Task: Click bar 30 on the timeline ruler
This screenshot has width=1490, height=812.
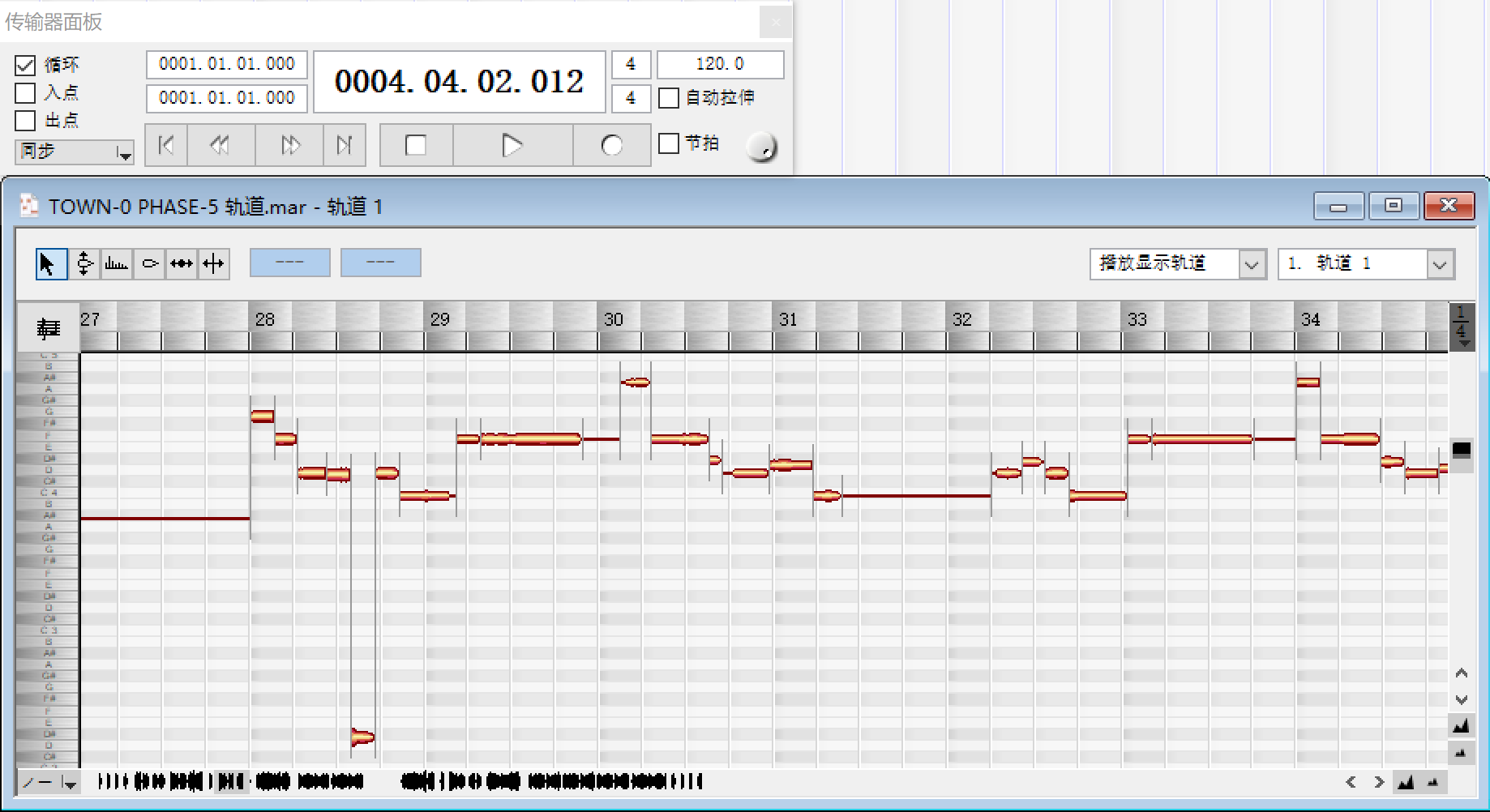Action: click(614, 319)
